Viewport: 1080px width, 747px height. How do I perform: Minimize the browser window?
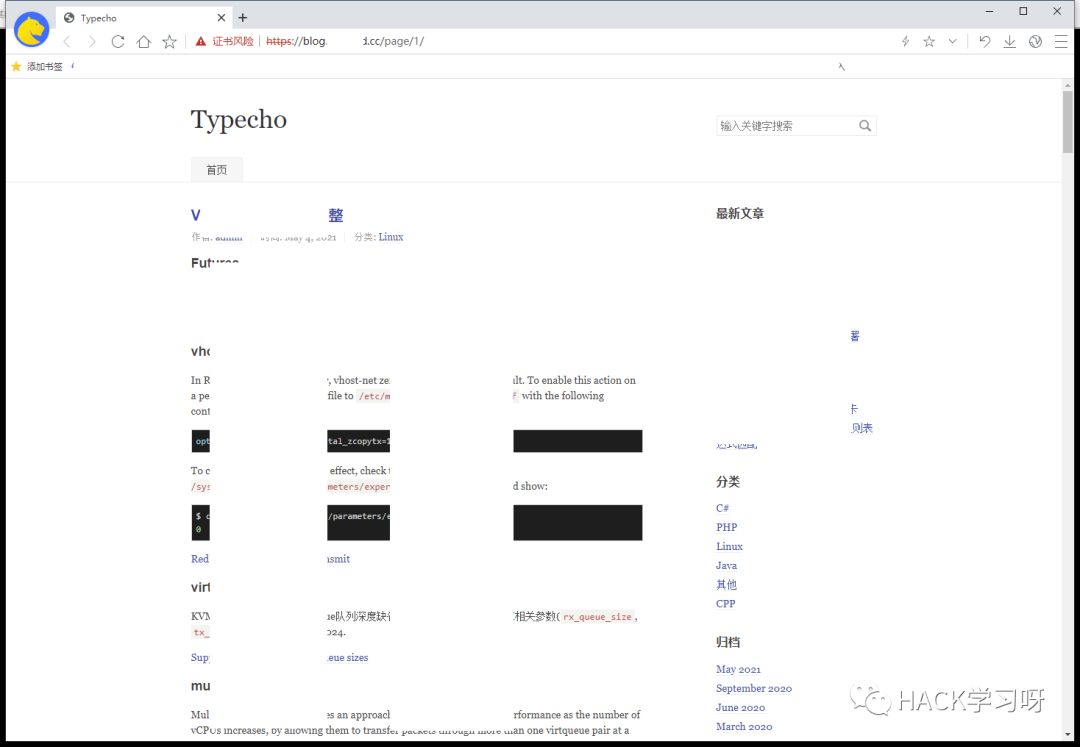click(990, 11)
